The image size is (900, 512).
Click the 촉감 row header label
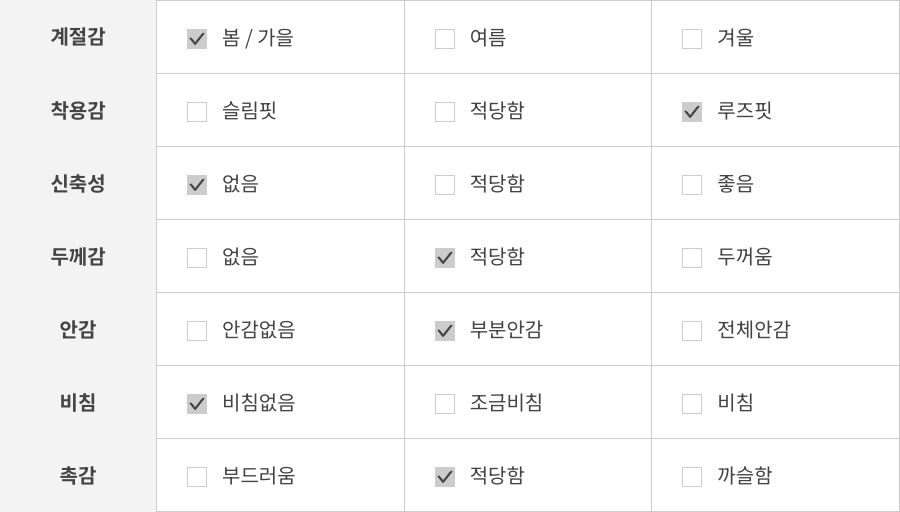pyautogui.click(x=78, y=476)
